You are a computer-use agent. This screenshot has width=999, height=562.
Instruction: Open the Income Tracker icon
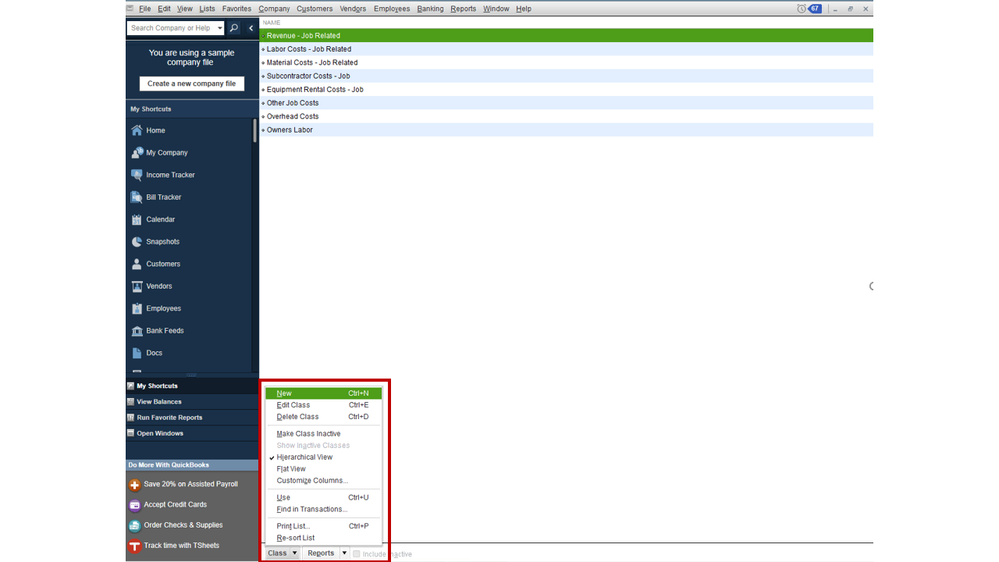pyautogui.click(x=137, y=175)
